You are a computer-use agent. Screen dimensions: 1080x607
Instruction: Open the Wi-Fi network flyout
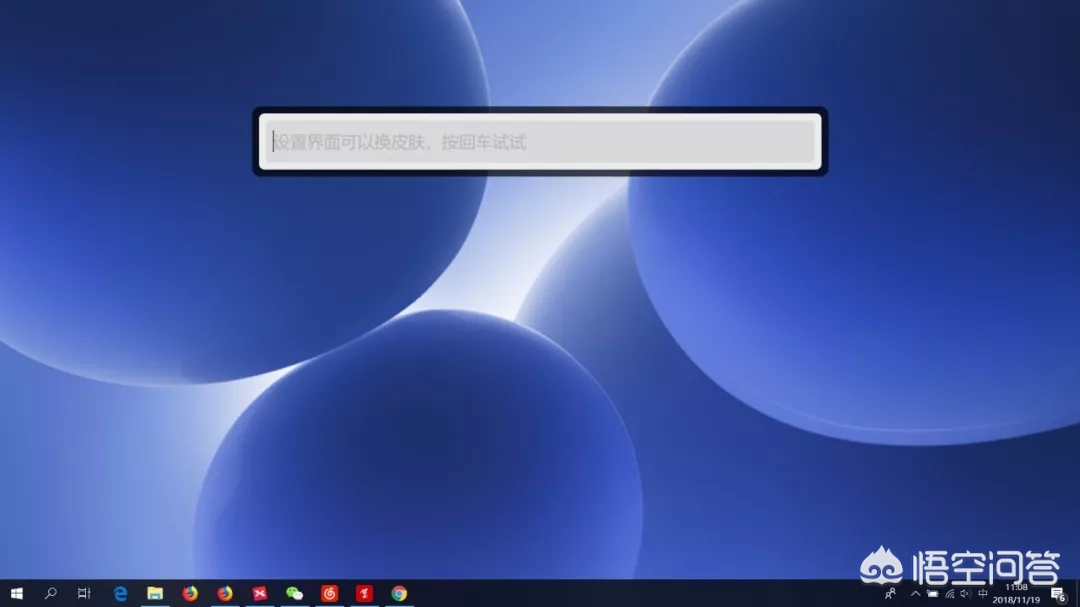point(949,593)
